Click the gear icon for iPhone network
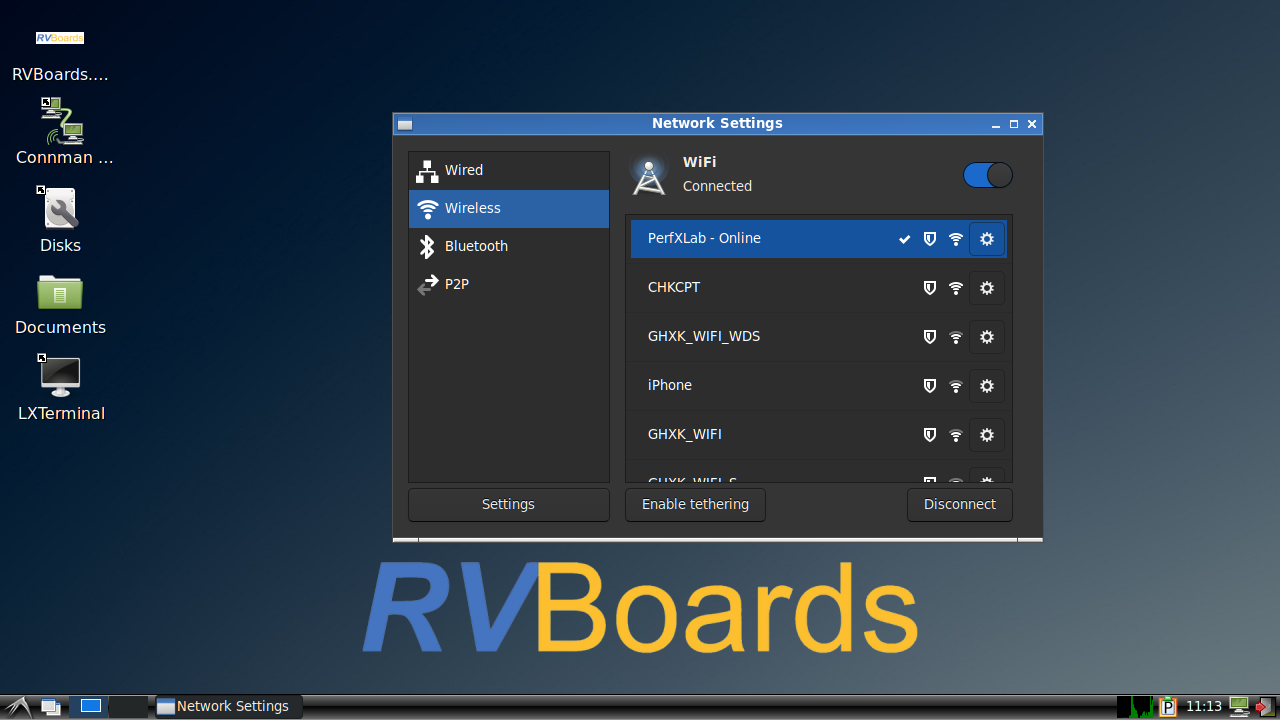 986,386
